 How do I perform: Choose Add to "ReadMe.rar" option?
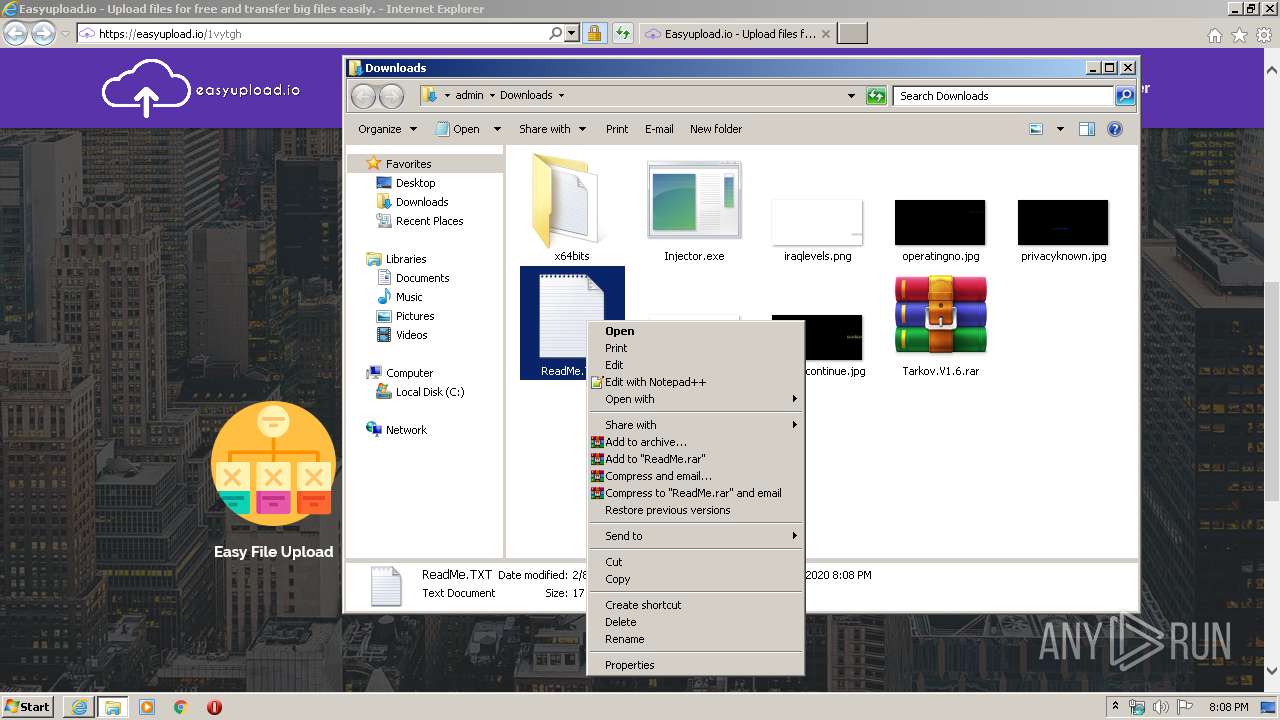tap(695, 459)
